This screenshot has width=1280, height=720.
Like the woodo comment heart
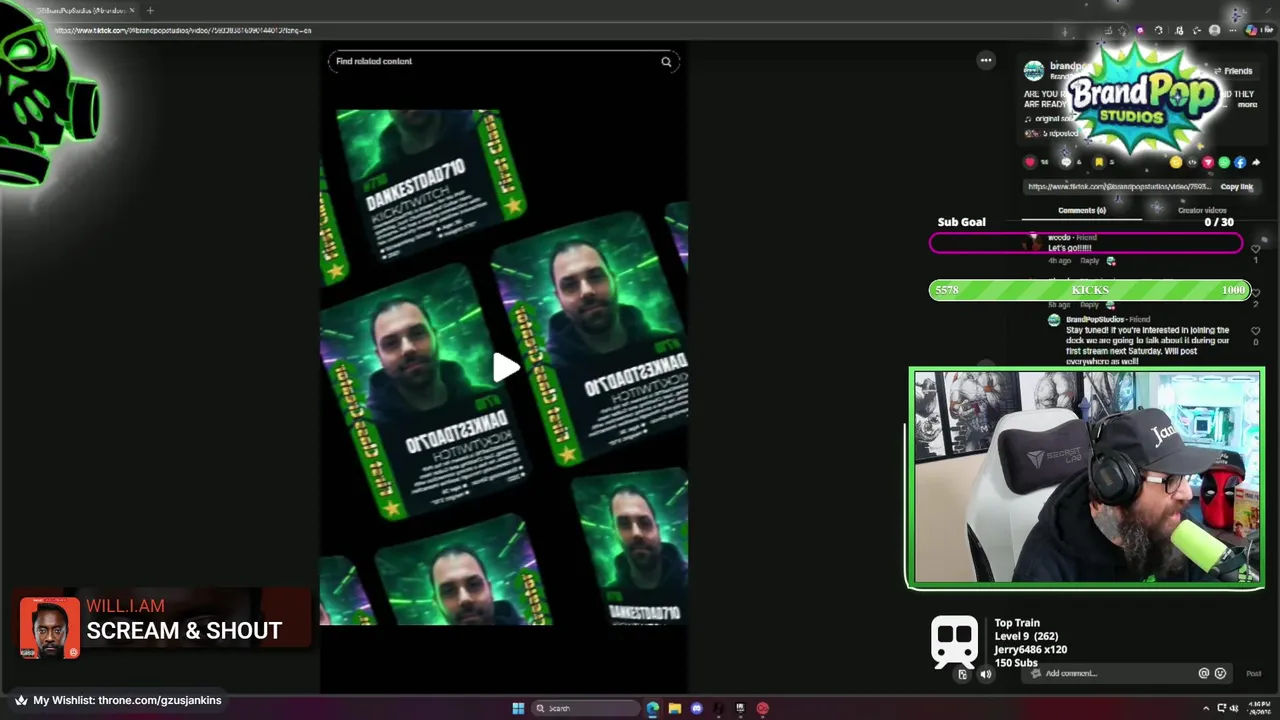click(1256, 249)
